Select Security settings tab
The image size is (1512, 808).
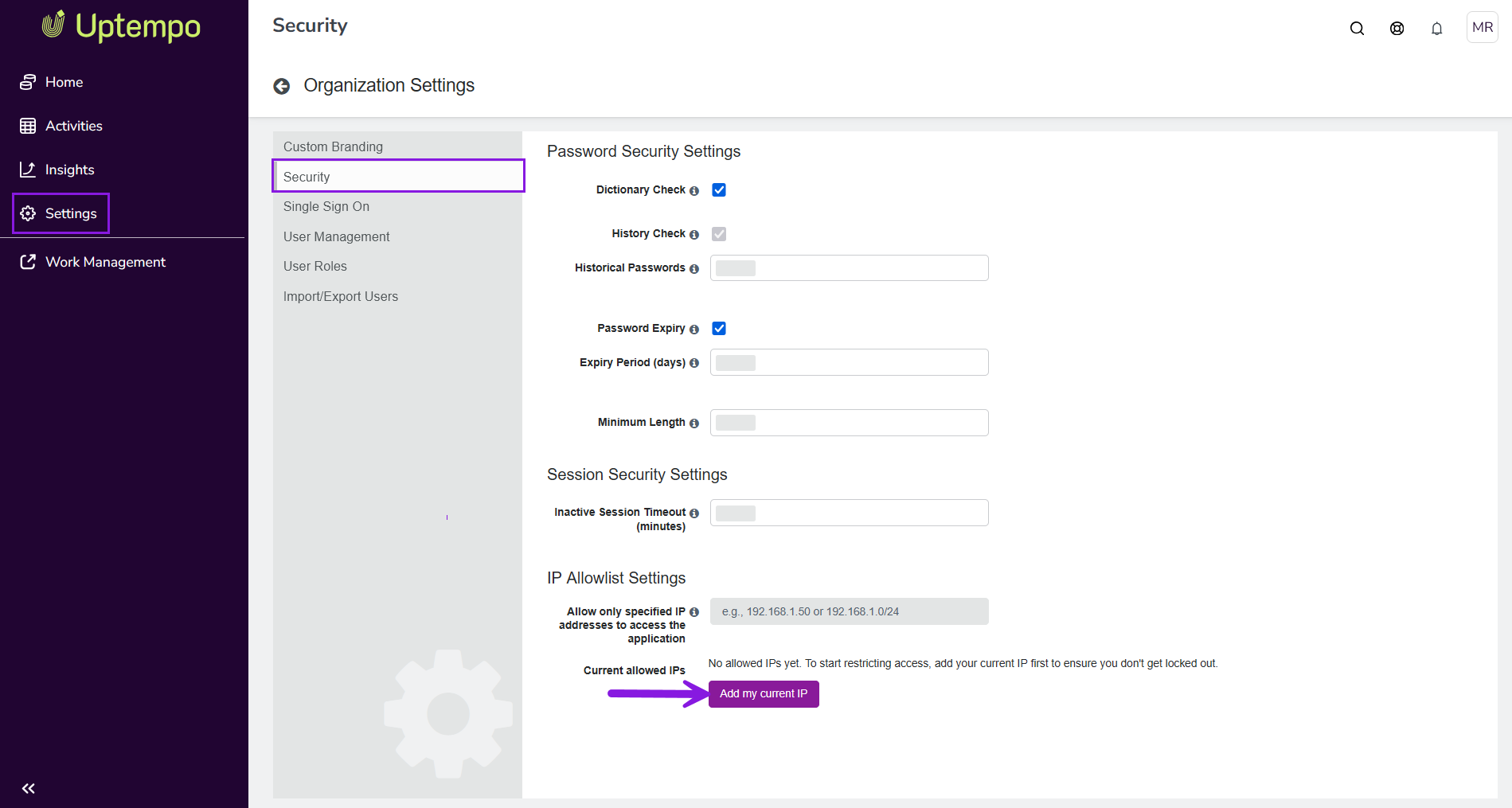398,176
